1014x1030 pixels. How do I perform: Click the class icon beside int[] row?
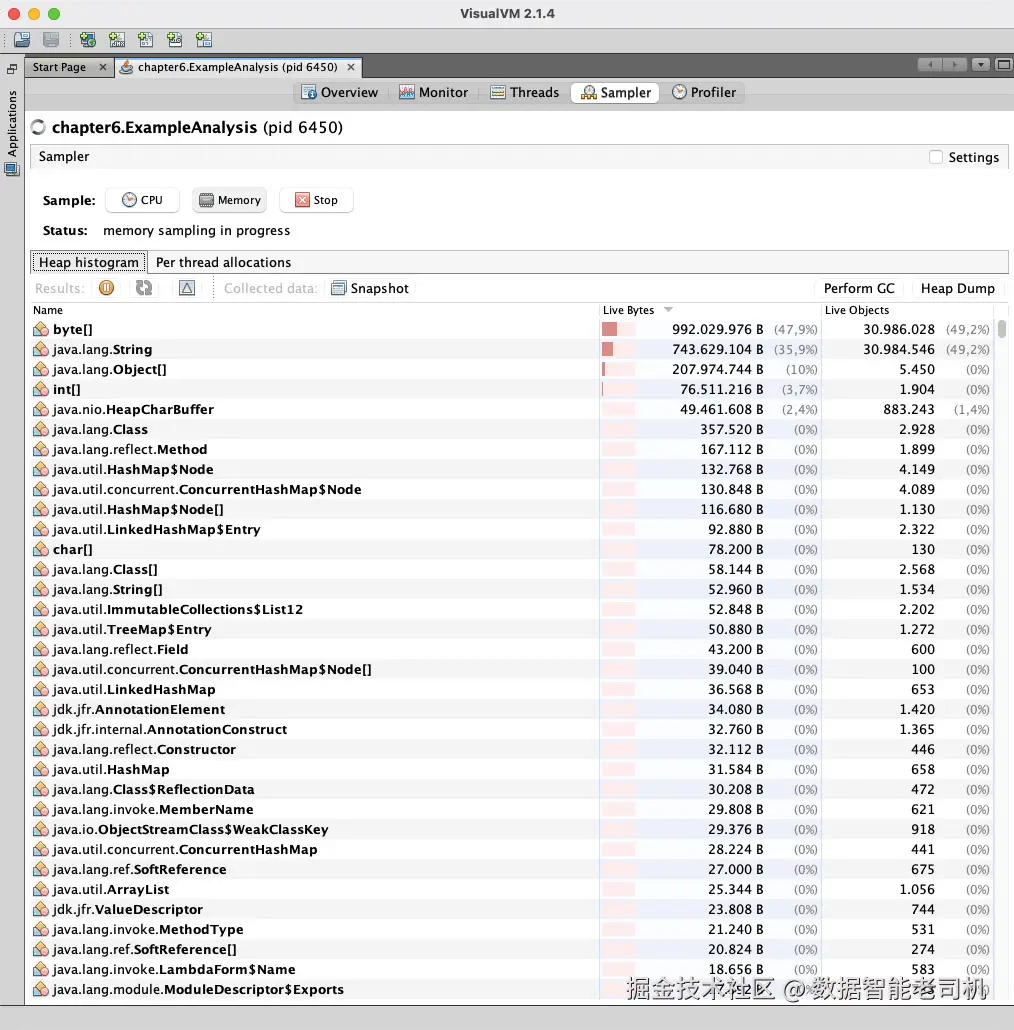[41, 390]
